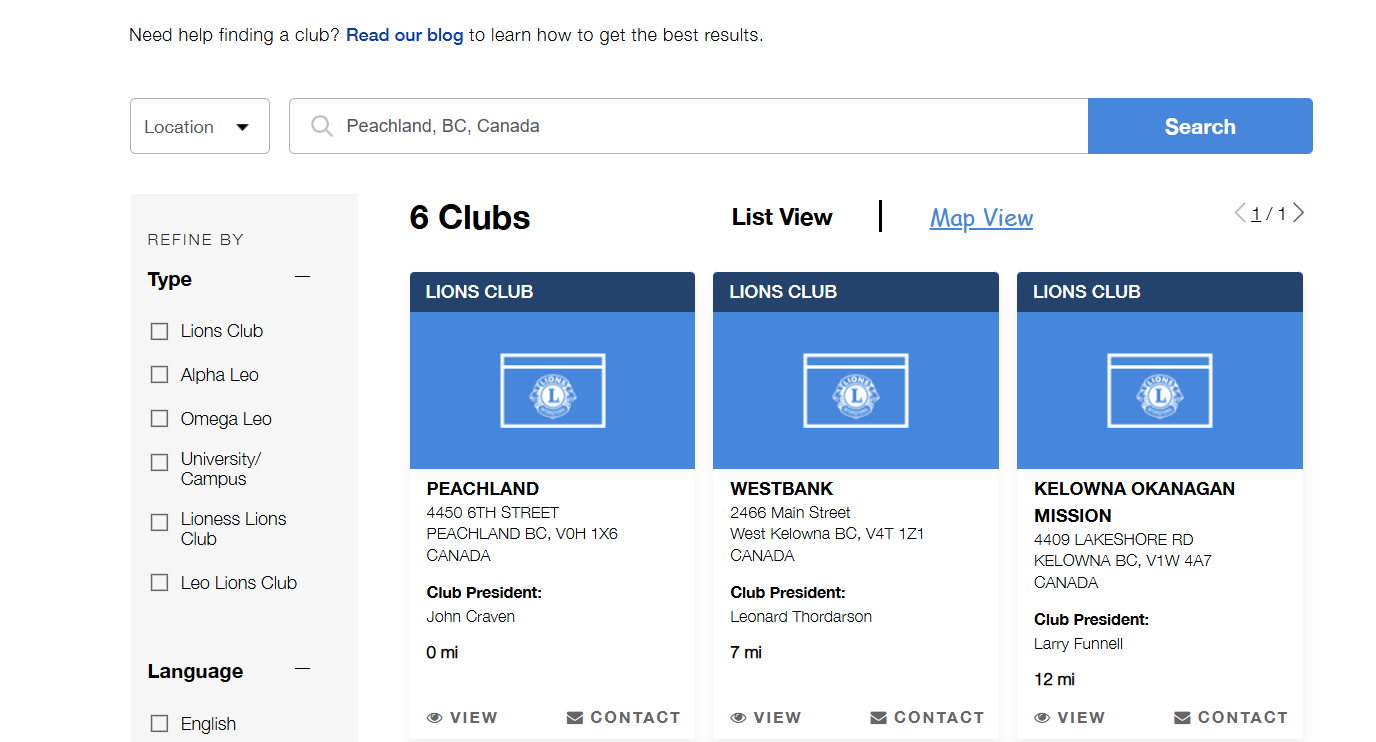Screen dimensions: 1376x742
Task: Click the Westbank club logo thumbnail
Action: 856,390
